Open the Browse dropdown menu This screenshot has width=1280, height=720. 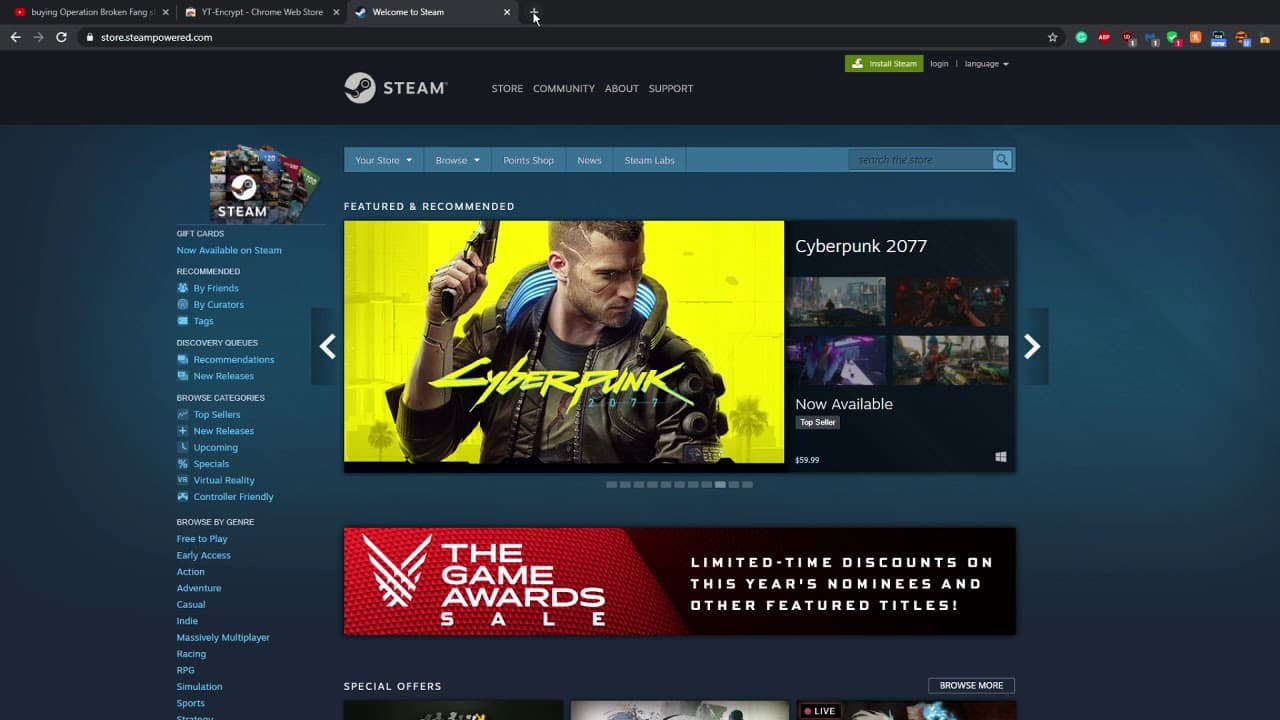(457, 160)
